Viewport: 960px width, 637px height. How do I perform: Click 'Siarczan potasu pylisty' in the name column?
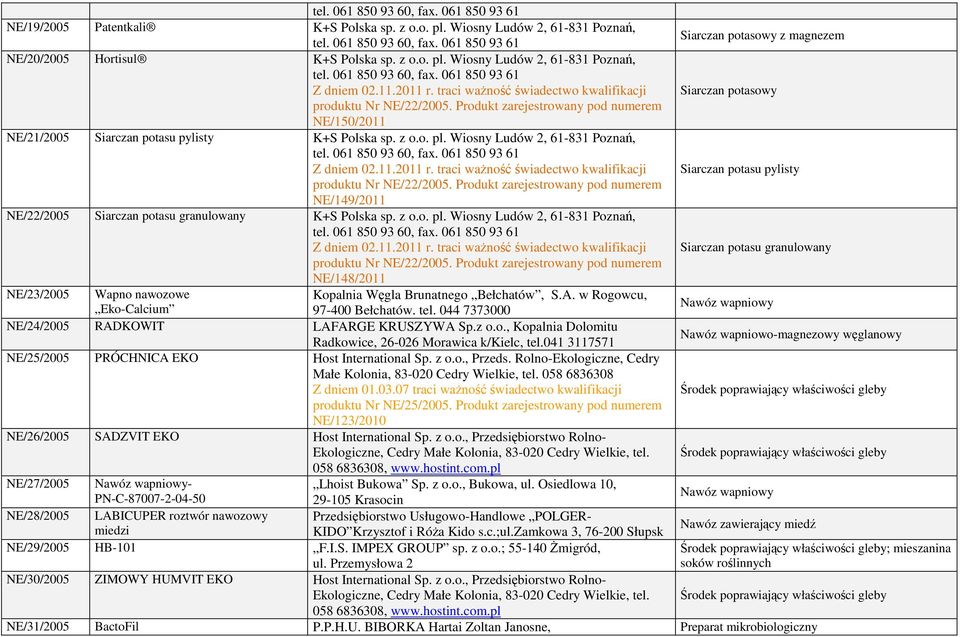[154, 138]
